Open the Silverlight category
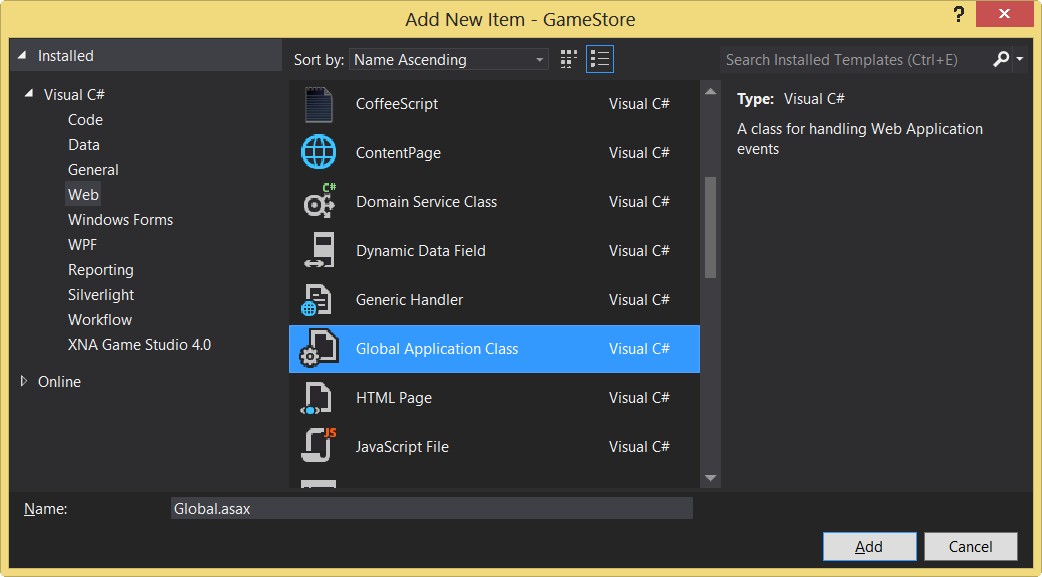Screen dimensions: 1042x577 (101, 294)
